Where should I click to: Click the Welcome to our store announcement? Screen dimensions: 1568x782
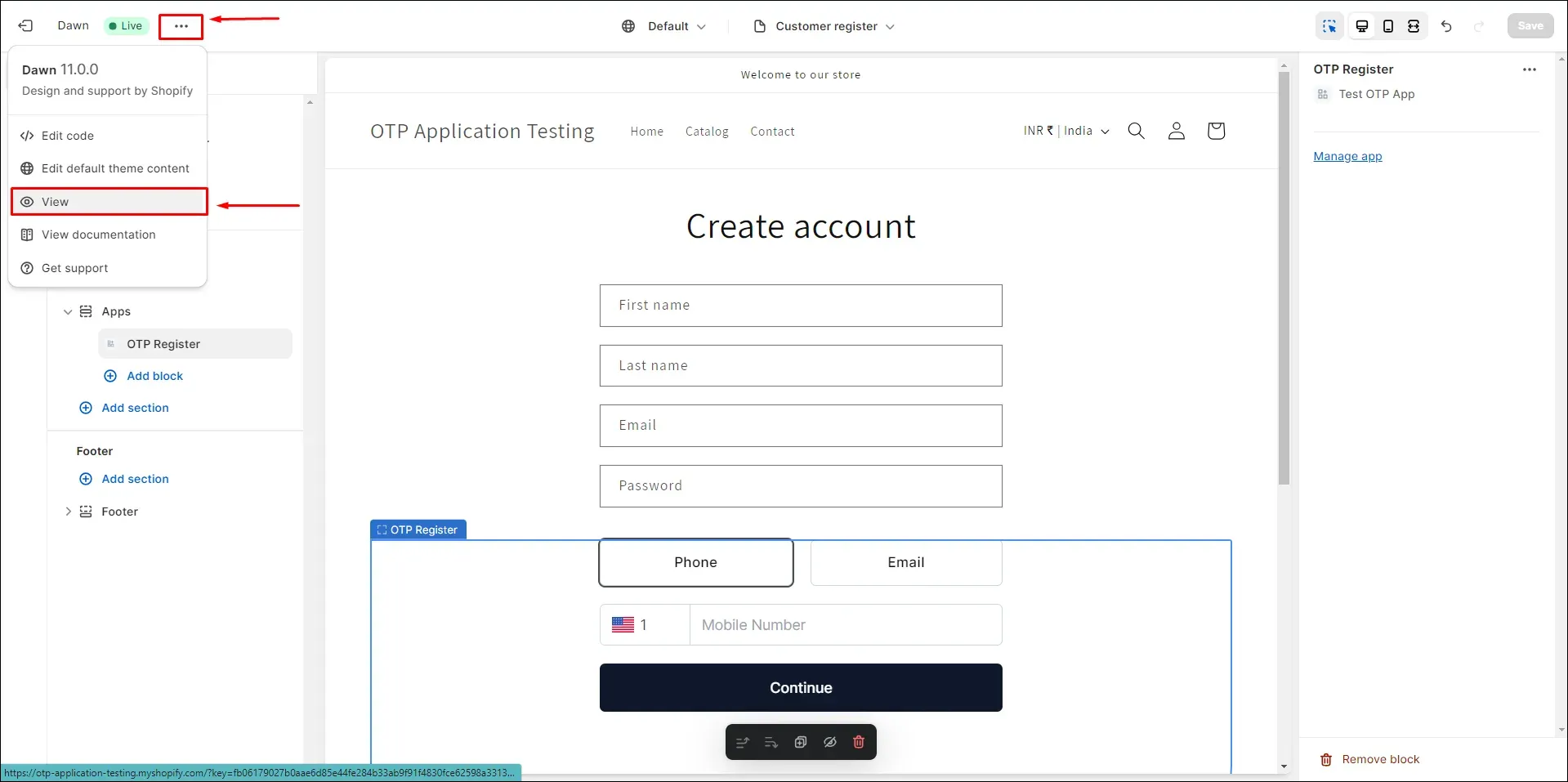[801, 74]
